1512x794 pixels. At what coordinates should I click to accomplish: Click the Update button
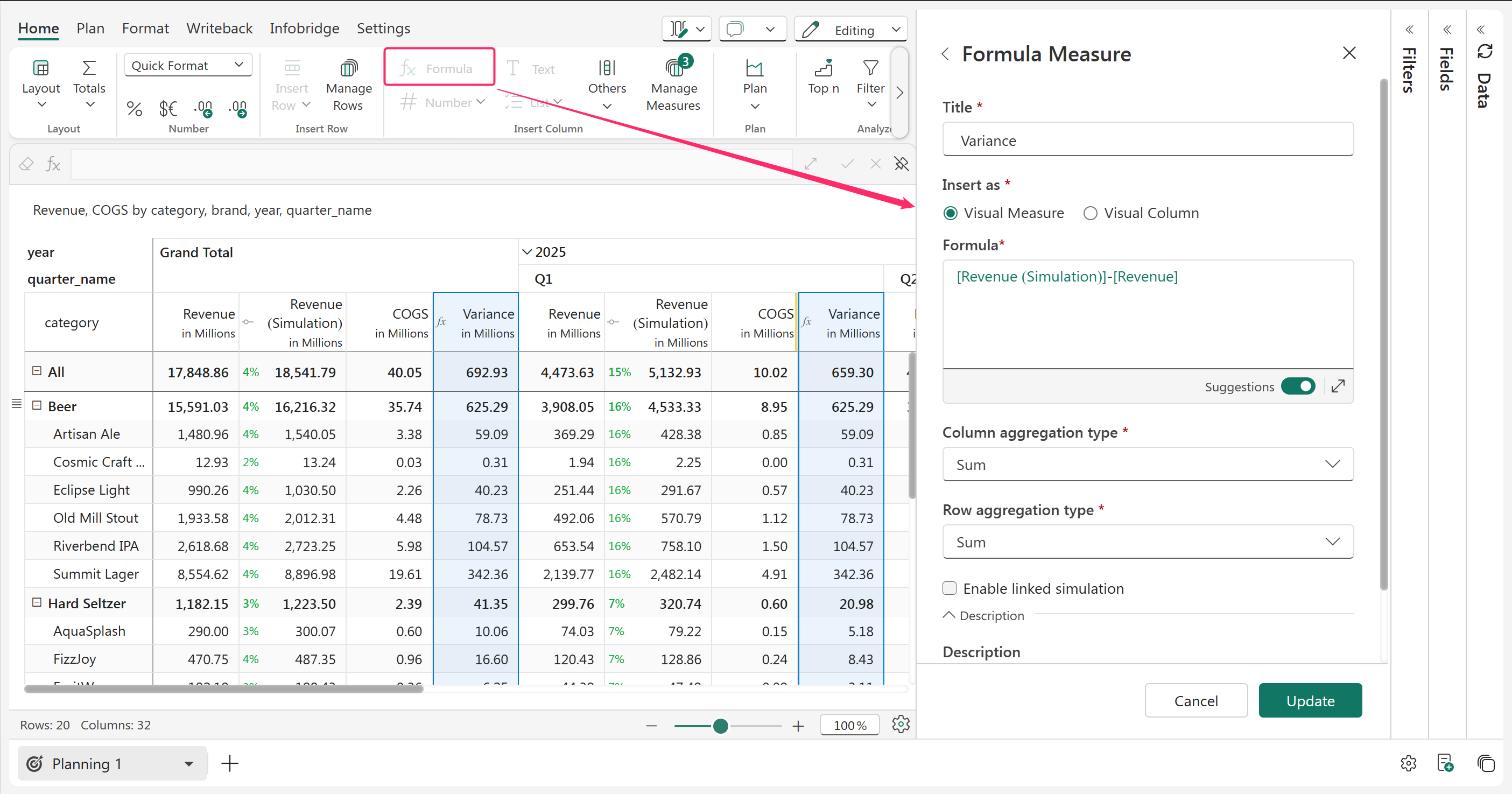click(x=1310, y=700)
